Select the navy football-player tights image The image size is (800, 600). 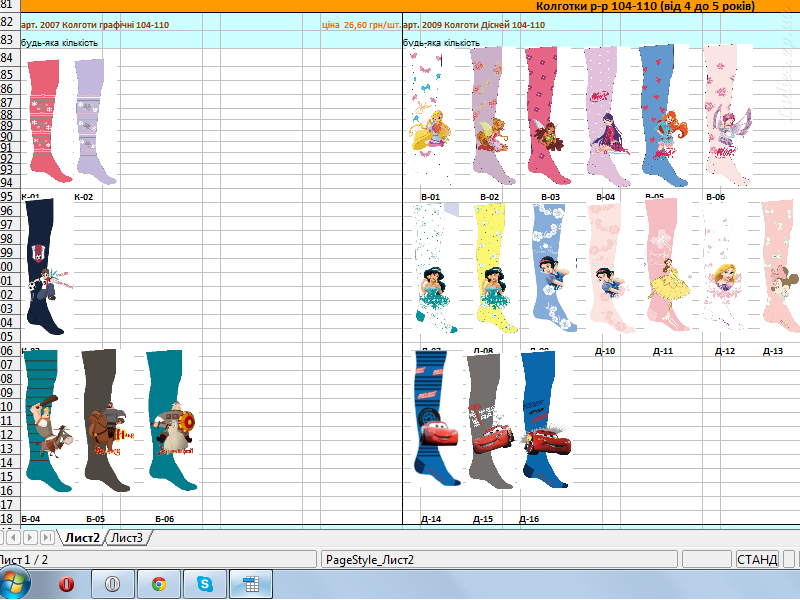[x=46, y=267]
